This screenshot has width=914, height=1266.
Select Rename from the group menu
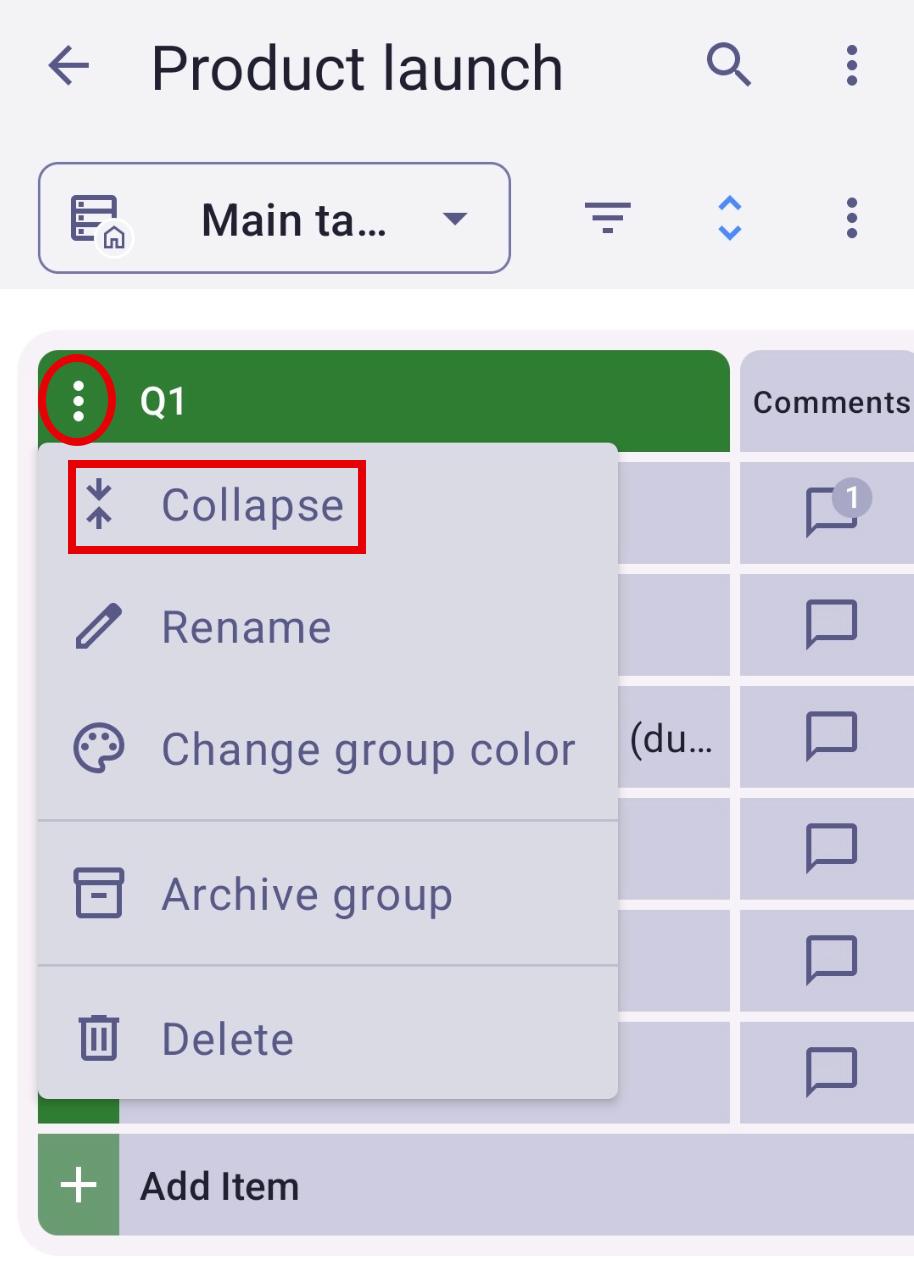click(246, 627)
